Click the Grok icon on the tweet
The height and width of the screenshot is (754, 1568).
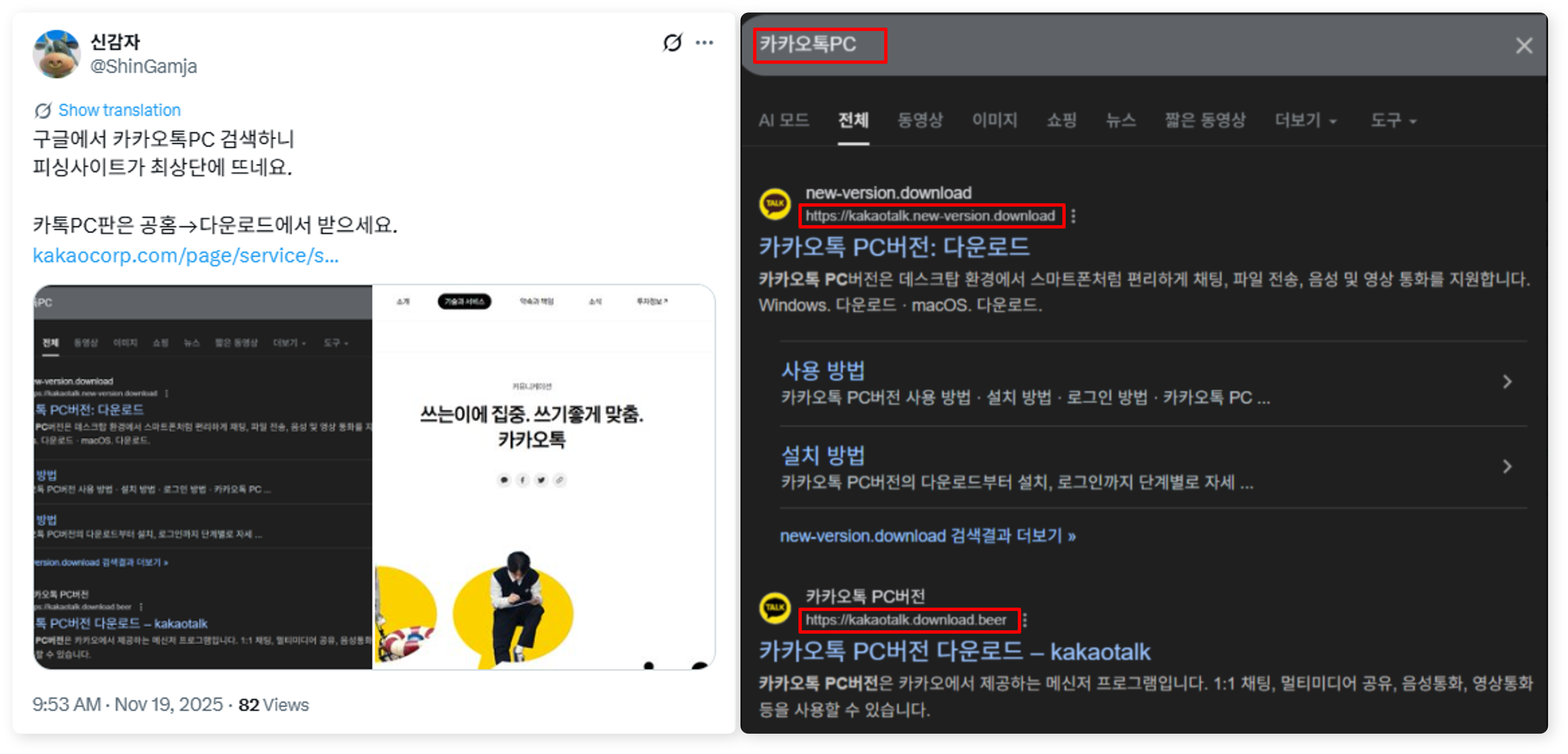click(x=673, y=43)
